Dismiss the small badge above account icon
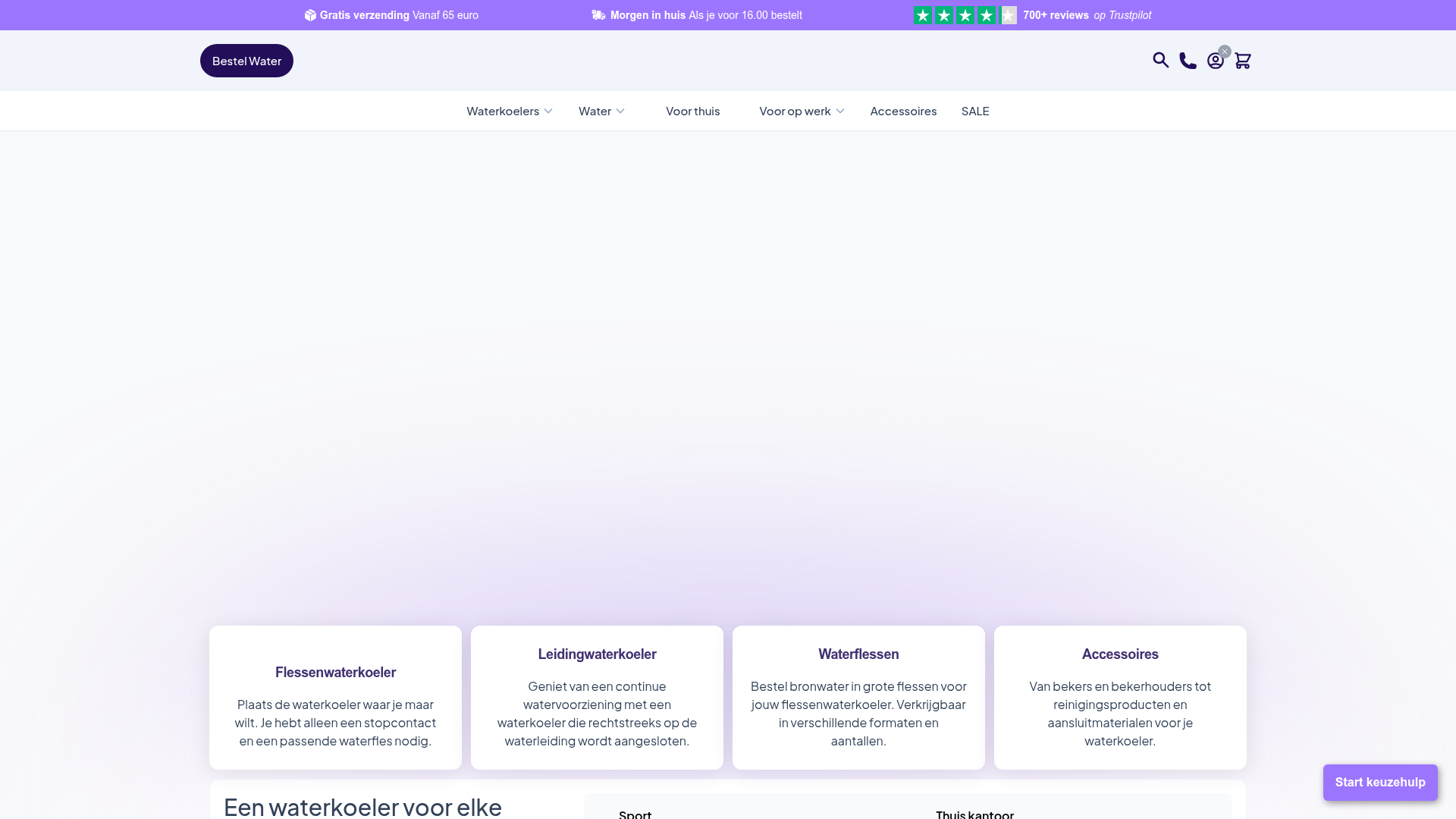 (x=1225, y=52)
